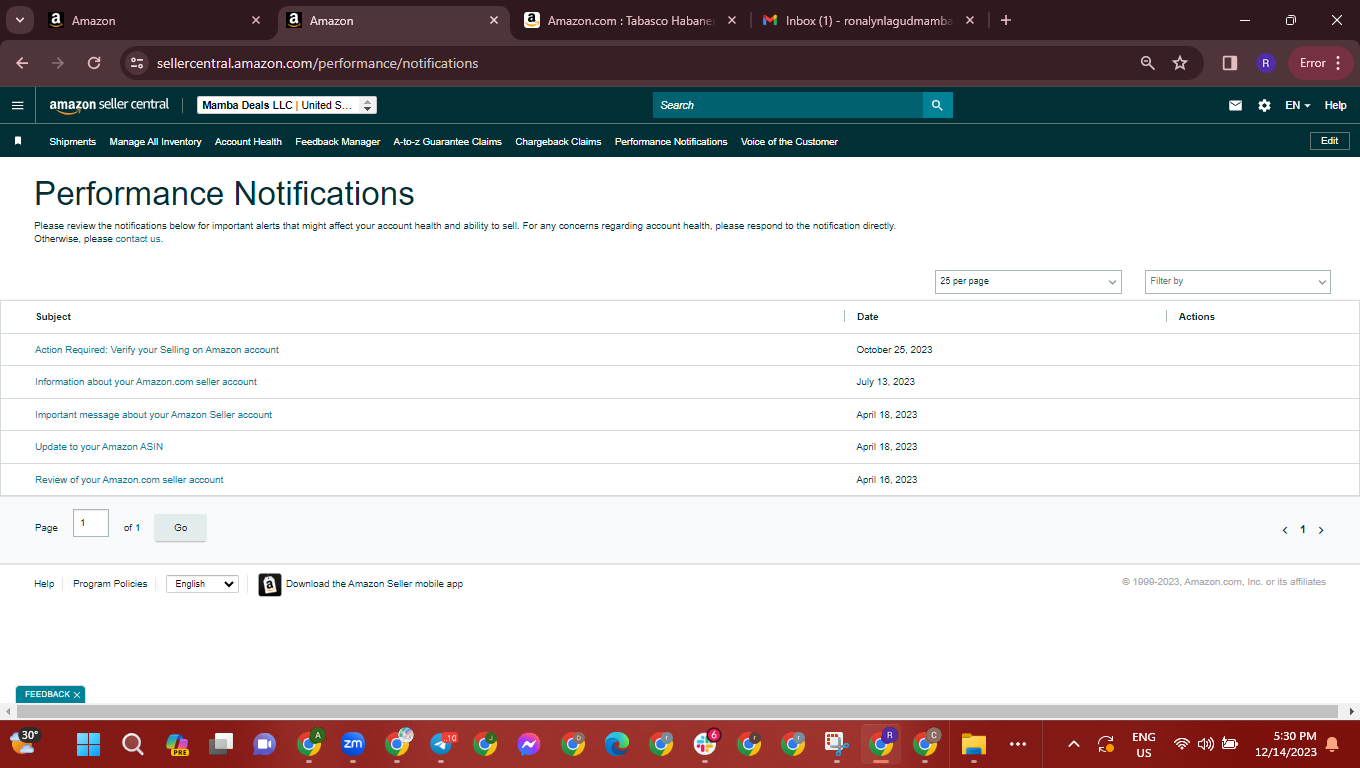Click the site information icon in the address bar
Screen dimensions: 1360x768
pyautogui.click(x=138, y=63)
